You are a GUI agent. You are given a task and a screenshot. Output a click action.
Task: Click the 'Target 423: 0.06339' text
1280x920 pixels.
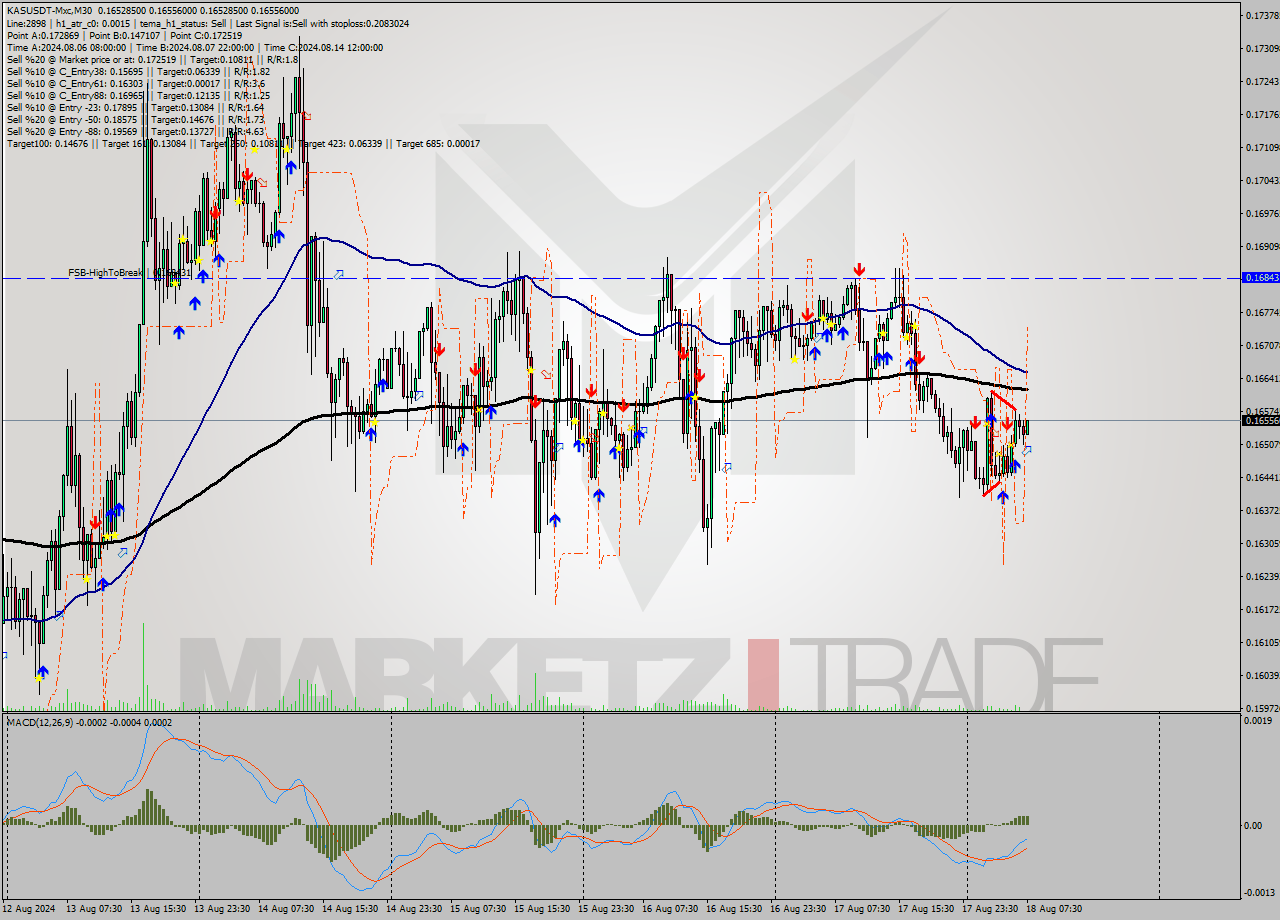[x=340, y=143]
